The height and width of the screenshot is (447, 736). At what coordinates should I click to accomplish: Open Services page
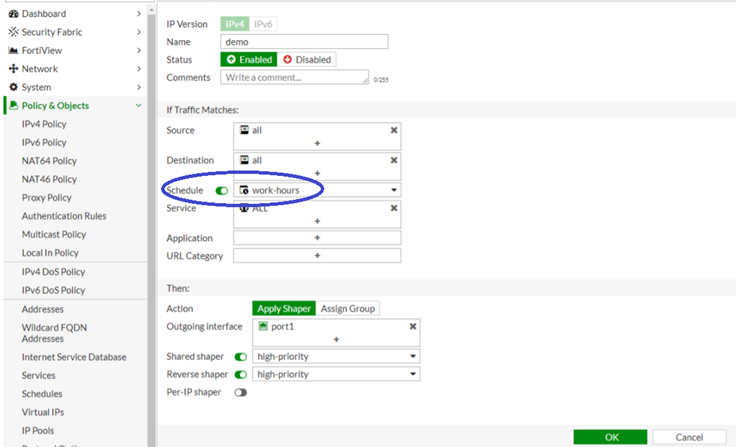(x=38, y=375)
